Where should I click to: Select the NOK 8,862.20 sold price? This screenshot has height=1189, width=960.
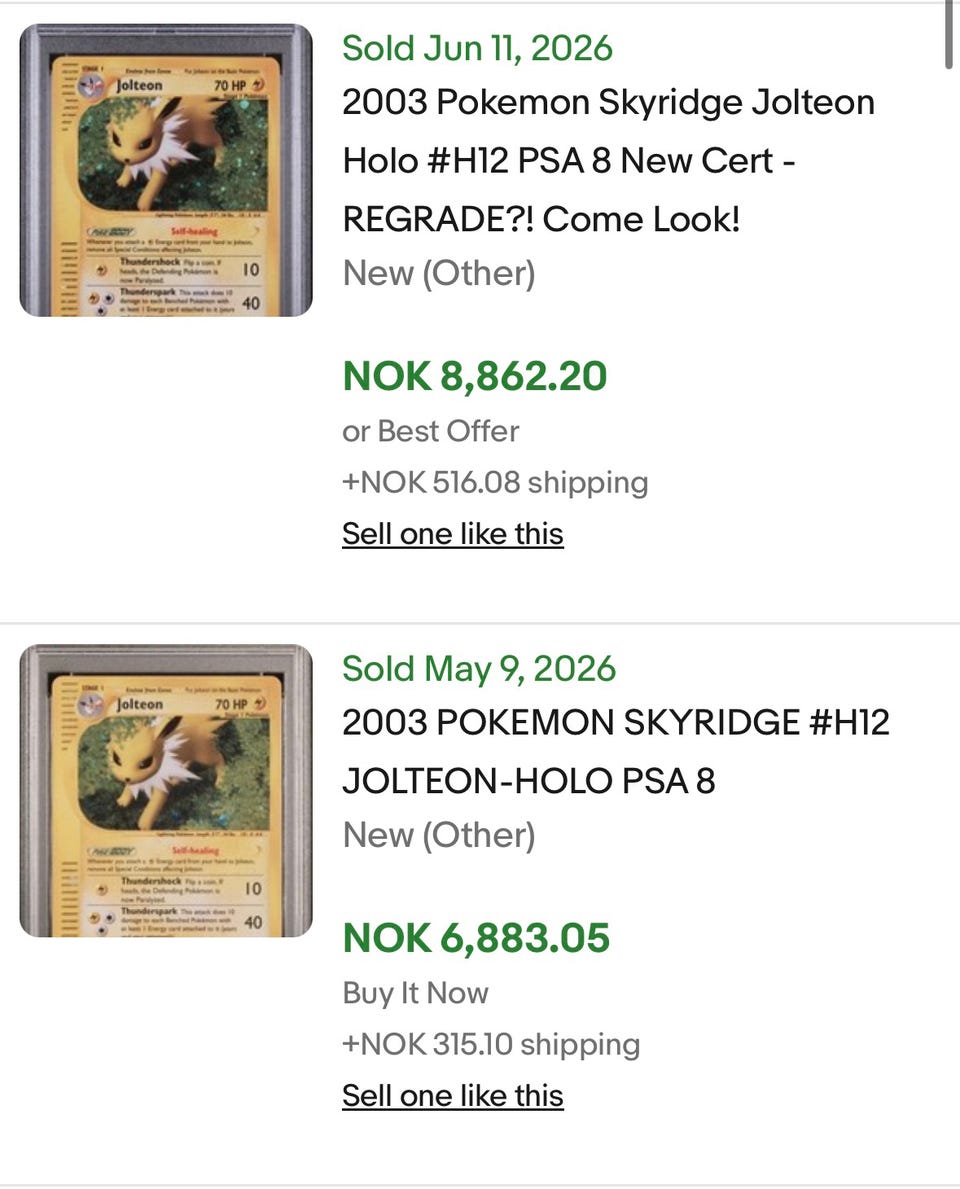[475, 376]
